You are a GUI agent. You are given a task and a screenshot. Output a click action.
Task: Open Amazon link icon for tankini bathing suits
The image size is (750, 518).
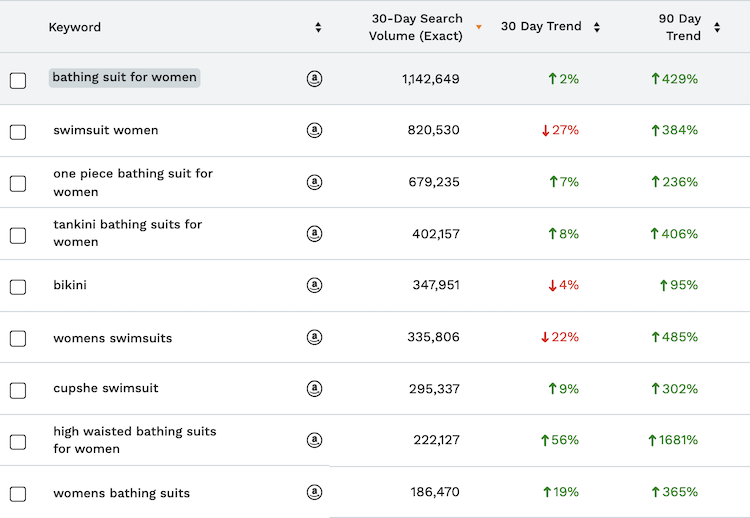(x=314, y=234)
